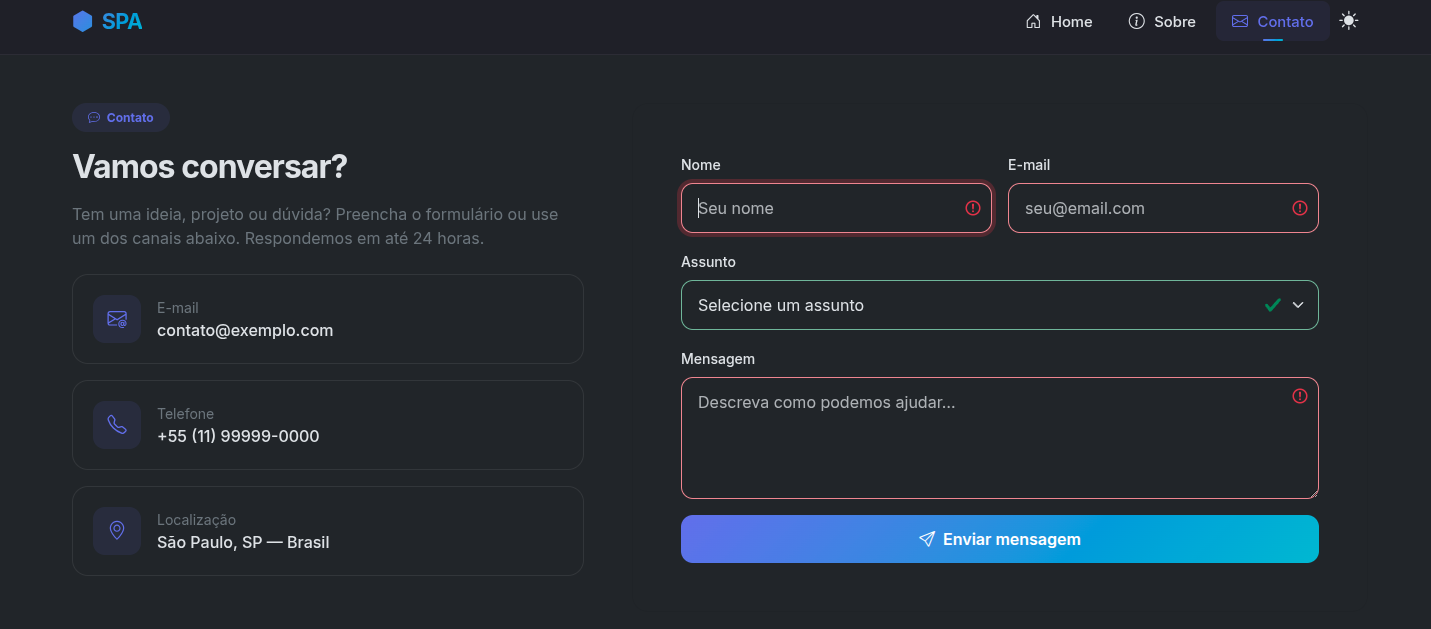The height and width of the screenshot is (629, 1431).
Task: Click the location pin icon on the Localização card
Action: [117, 531]
